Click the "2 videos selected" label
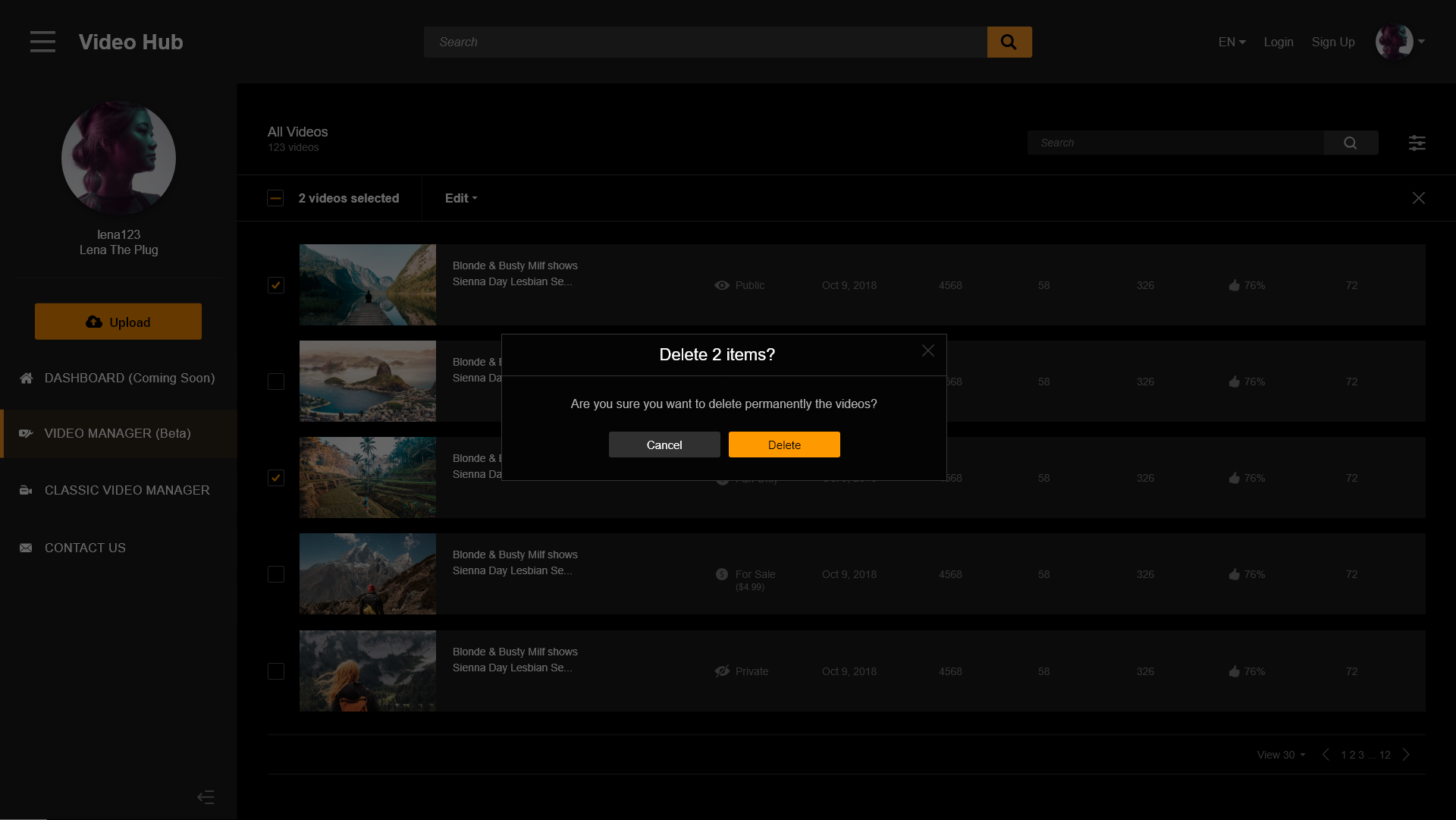This screenshot has height=820, width=1456. [349, 198]
